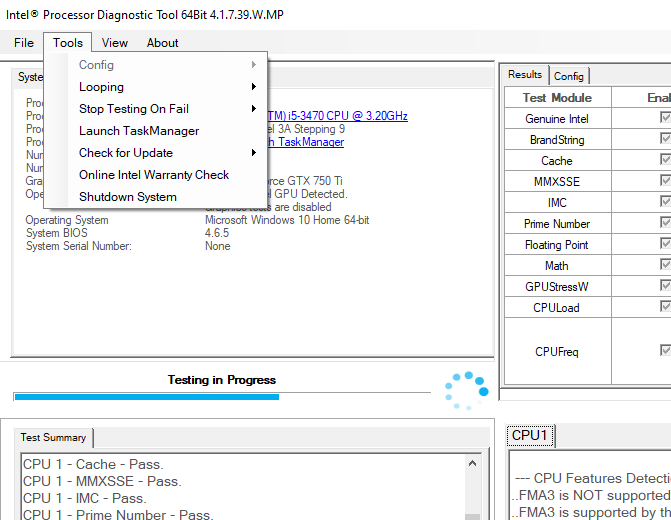
Task: Toggle the Floating Point test checkbox
Action: 665,243
